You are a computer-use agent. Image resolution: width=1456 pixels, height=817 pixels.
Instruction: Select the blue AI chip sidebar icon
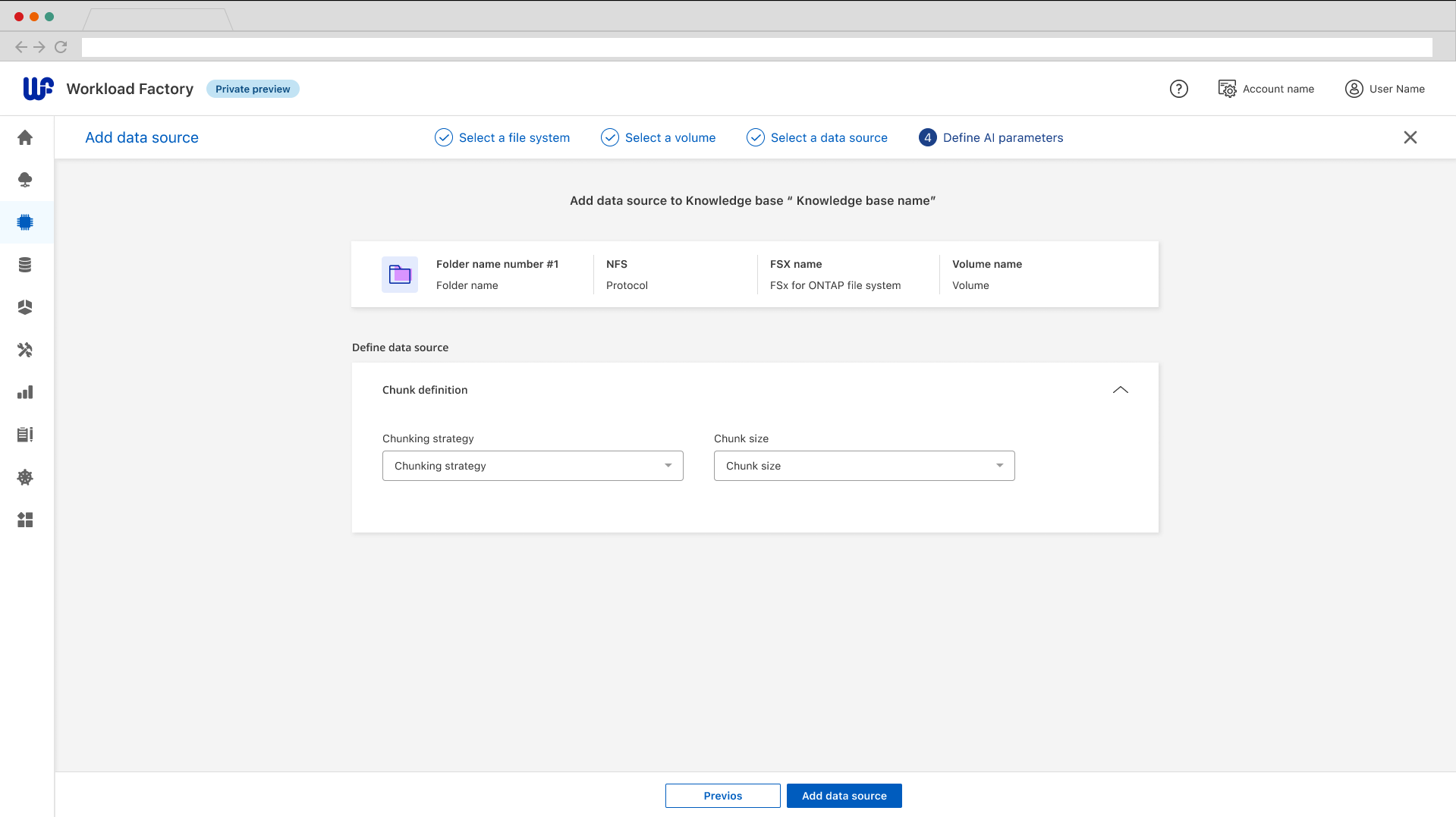tap(25, 222)
